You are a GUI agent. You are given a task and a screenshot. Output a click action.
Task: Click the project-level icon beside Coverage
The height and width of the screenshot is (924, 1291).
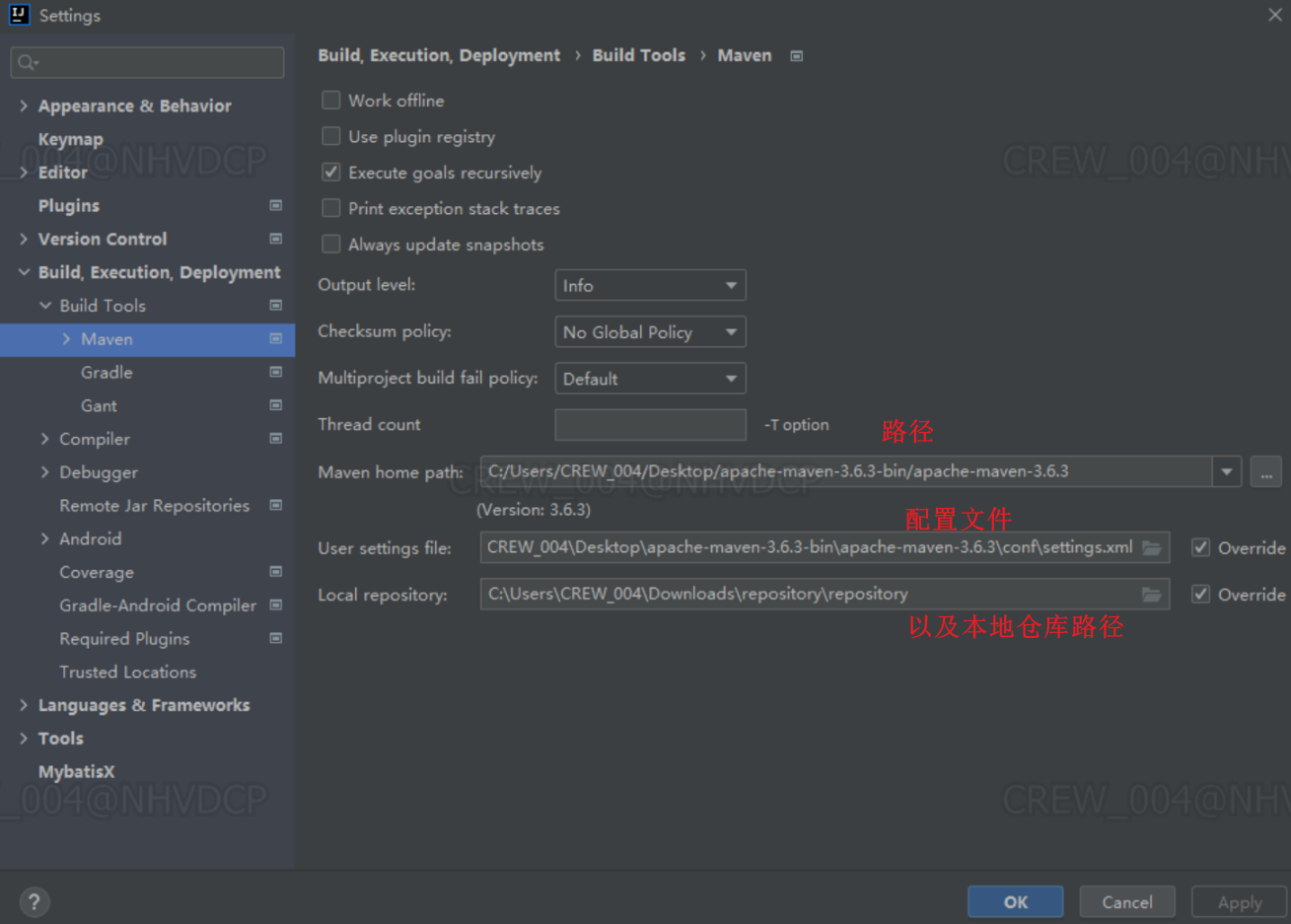[276, 572]
